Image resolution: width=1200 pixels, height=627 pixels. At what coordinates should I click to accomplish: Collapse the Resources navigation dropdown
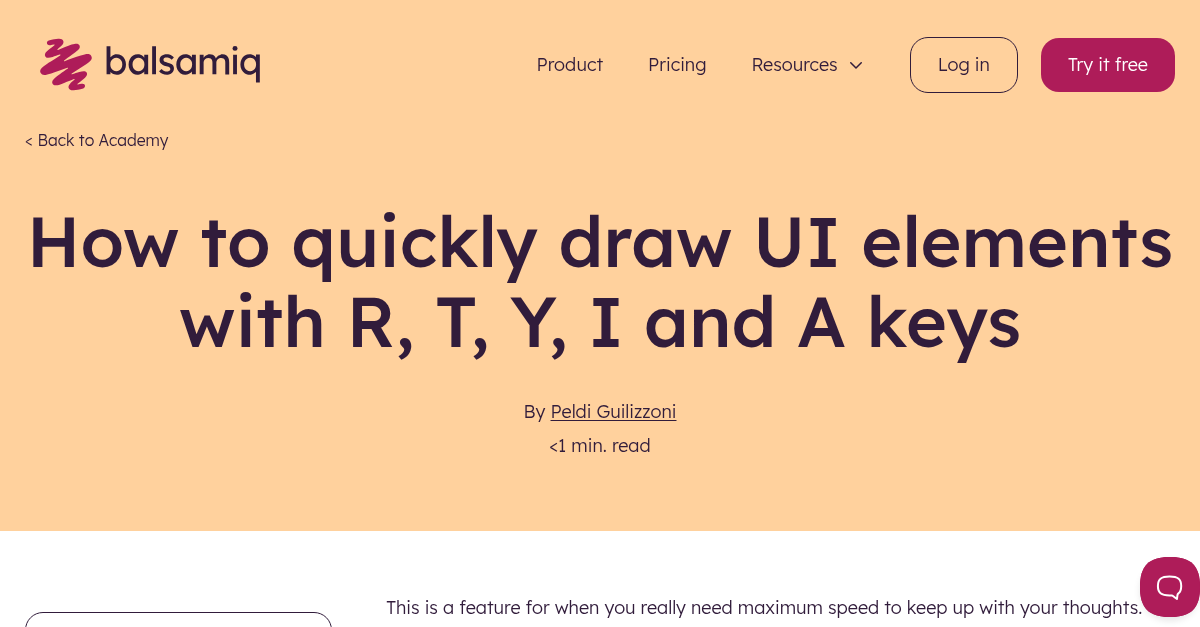coord(856,65)
